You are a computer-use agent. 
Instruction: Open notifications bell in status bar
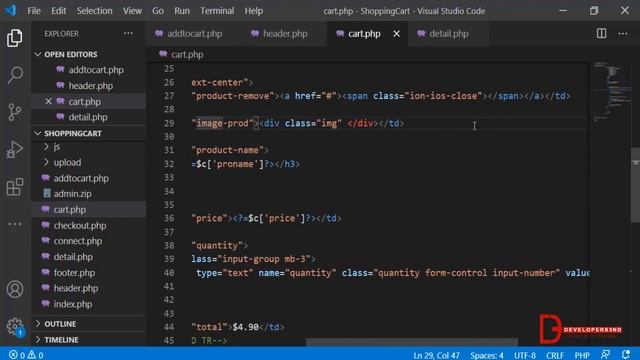click(625, 355)
